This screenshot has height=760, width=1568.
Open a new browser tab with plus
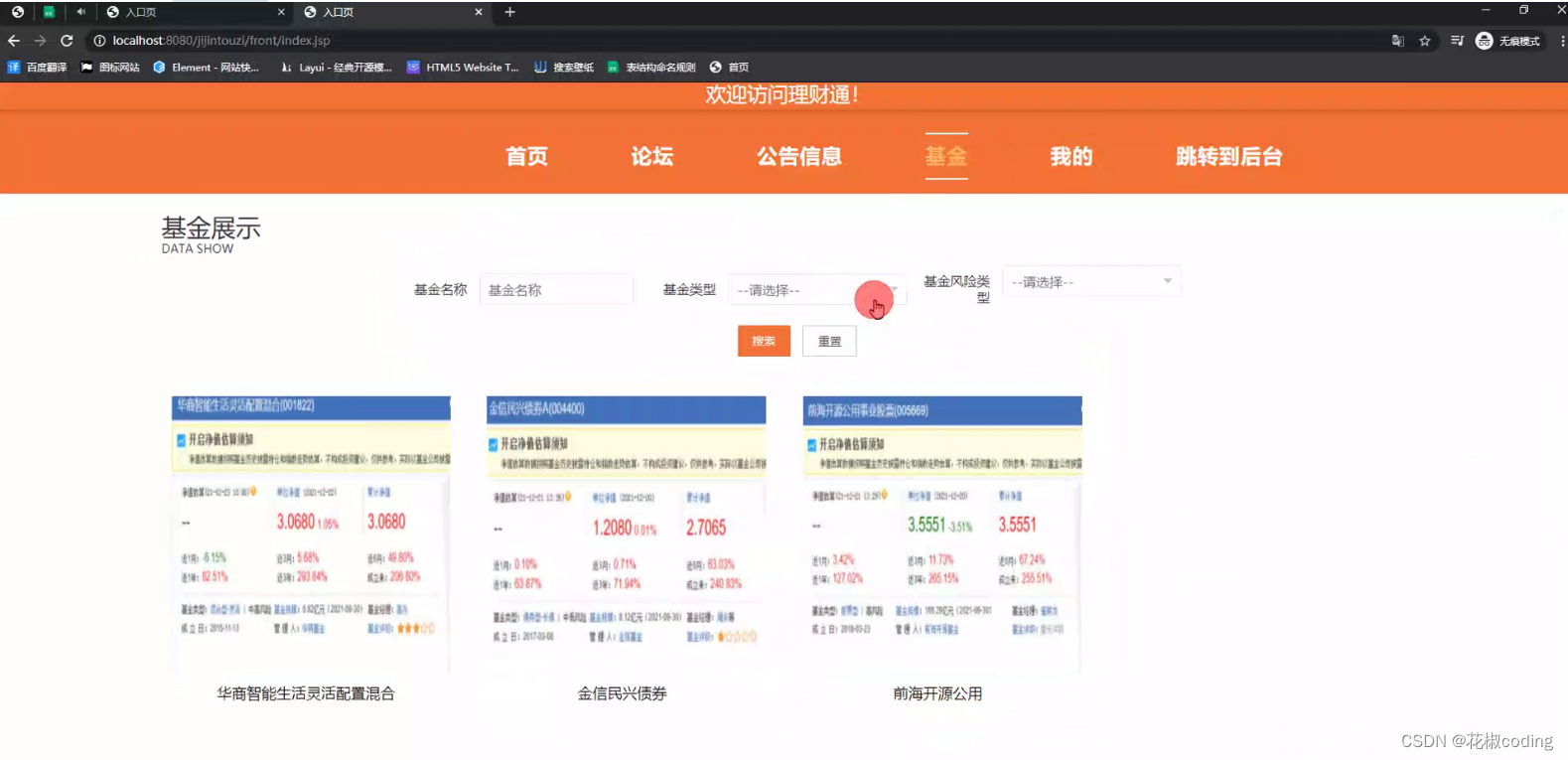point(509,12)
